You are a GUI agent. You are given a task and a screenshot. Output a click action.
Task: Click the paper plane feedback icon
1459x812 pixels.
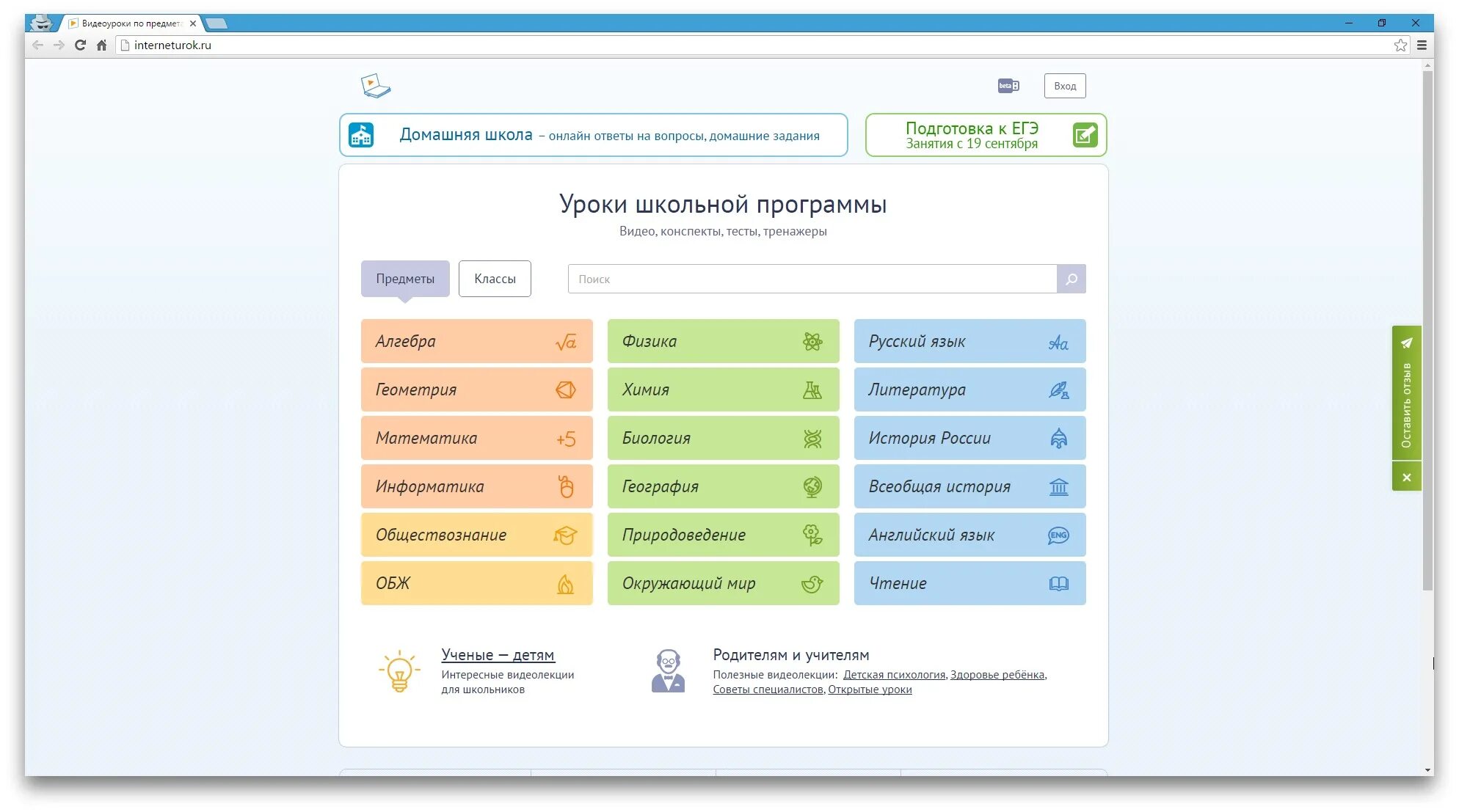[x=1406, y=343]
